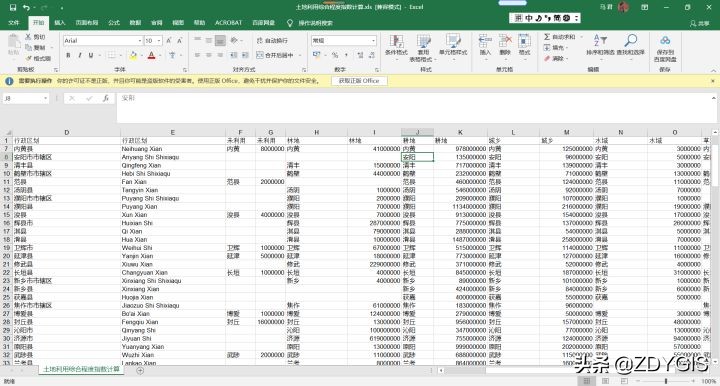Open the Name Box dropdown arrow
This screenshot has height=386, width=720.
[45, 98]
